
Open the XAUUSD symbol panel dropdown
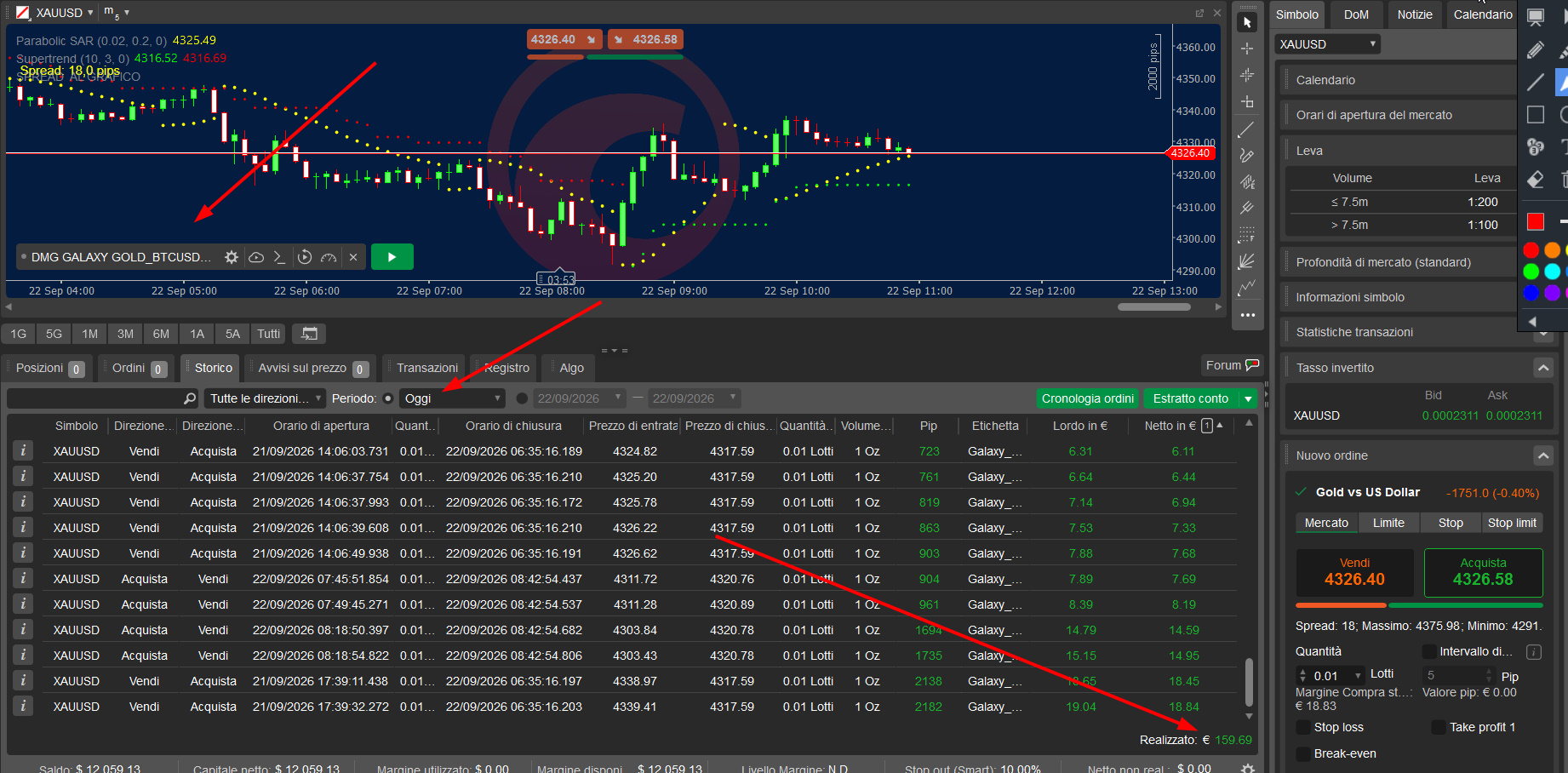(x=1327, y=44)
